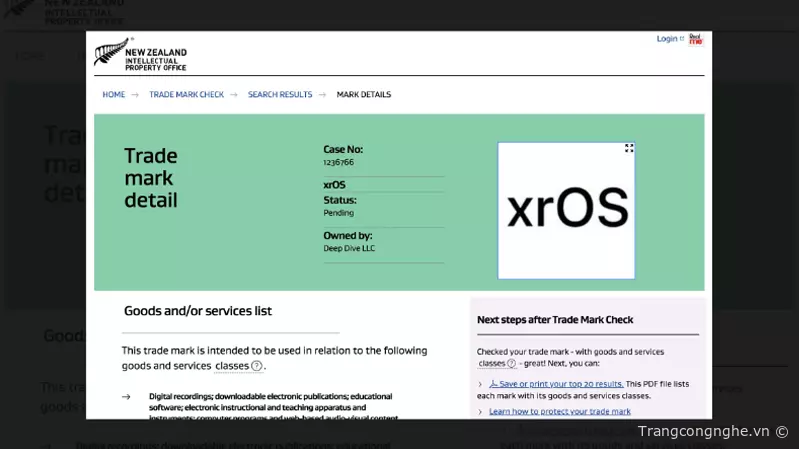This screenshot has width=799, height=449.
Task: Click the Deep Dive LLC owner name
Action: 349,248
